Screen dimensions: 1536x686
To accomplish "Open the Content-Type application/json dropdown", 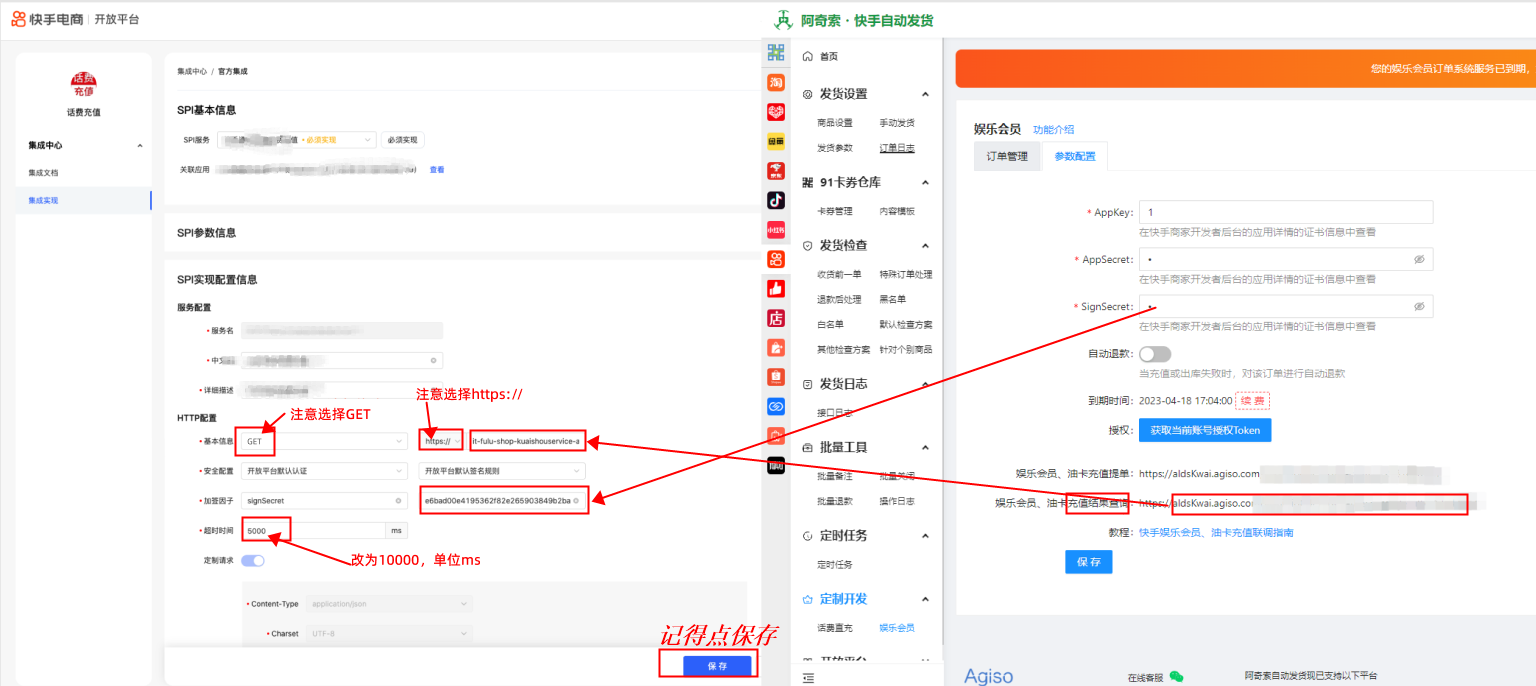I will tap(390, 604).
